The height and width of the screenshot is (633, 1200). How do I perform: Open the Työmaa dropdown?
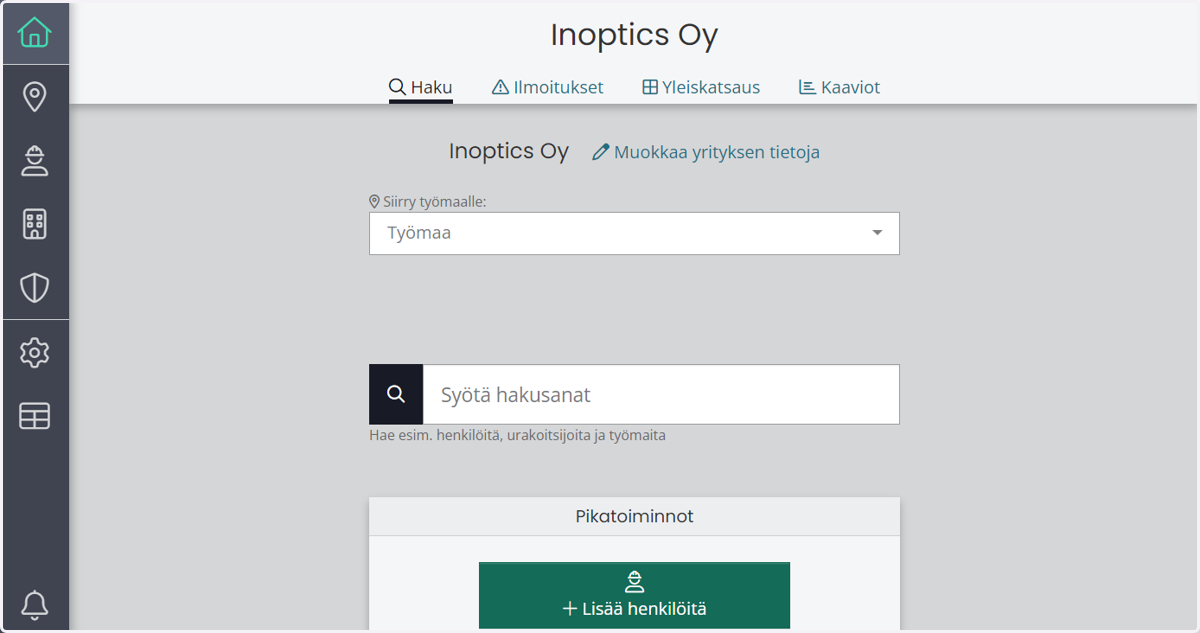(x=634, y=233)
